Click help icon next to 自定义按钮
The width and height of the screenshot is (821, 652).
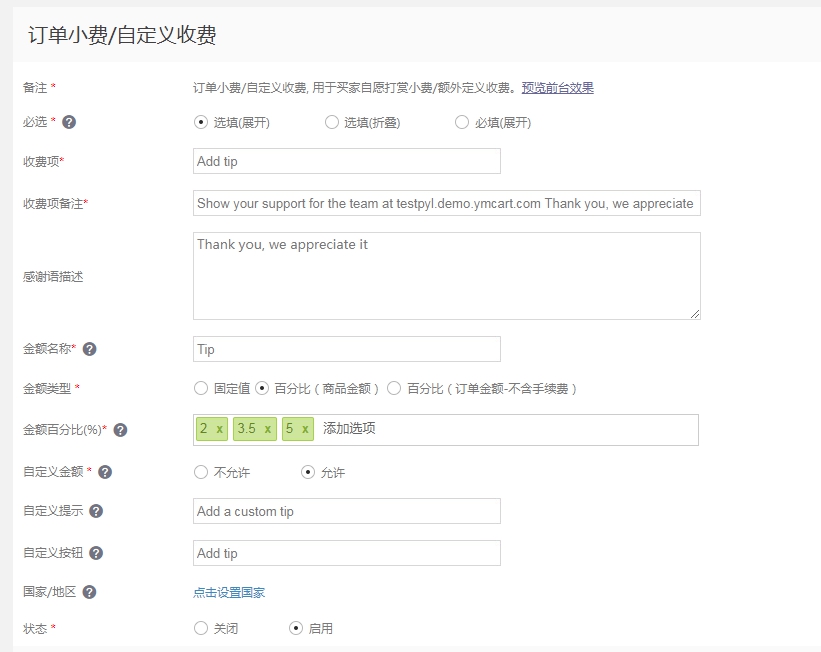(96, 553)
